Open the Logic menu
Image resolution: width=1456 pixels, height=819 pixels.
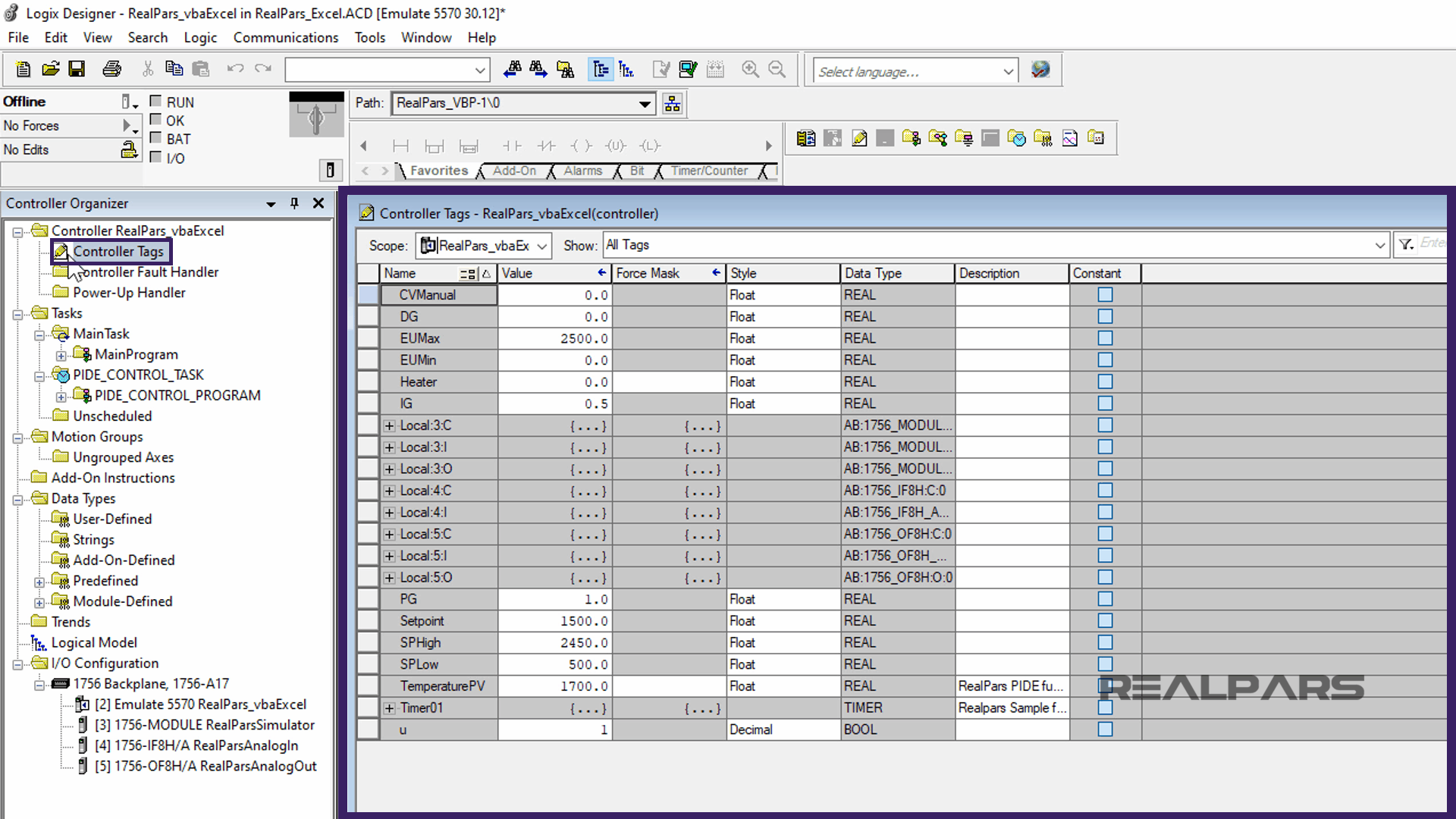pos(200,37)
